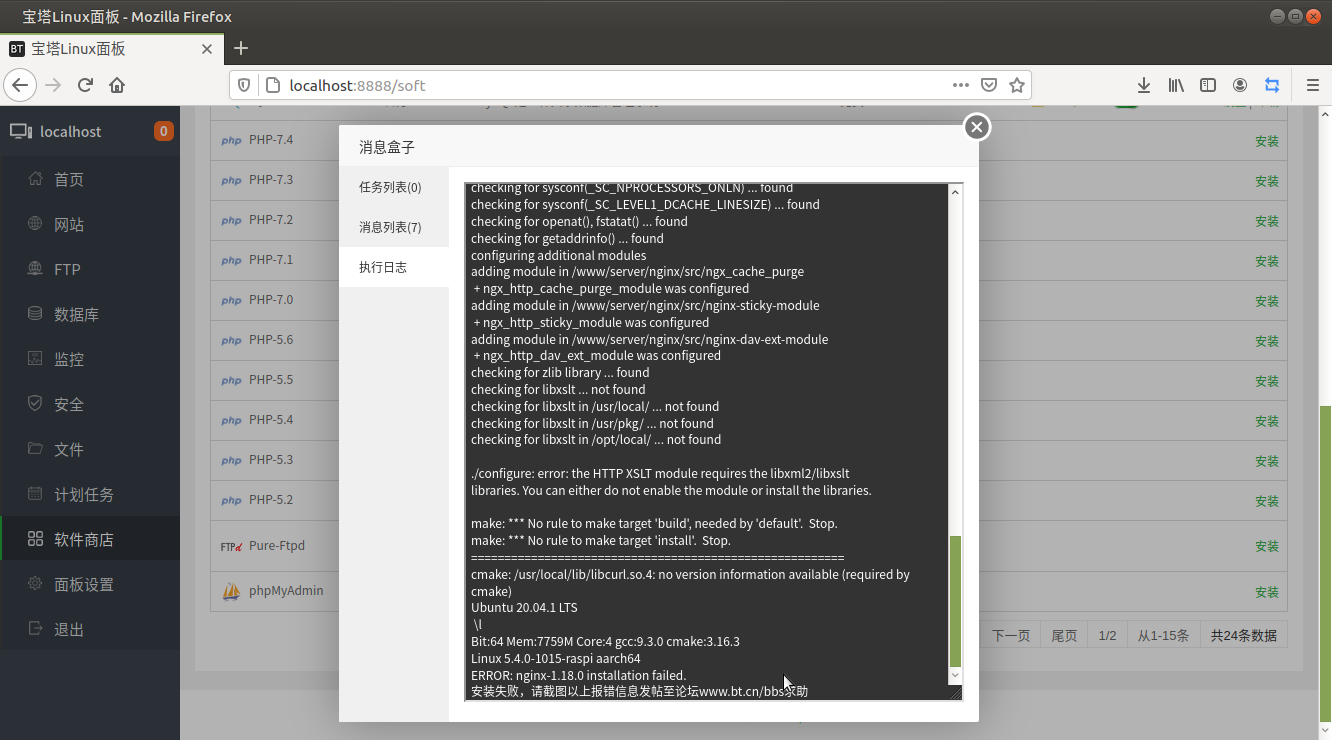Open the Firefox downloads icon
The image size is (1332, 740).
point(1144,85)
